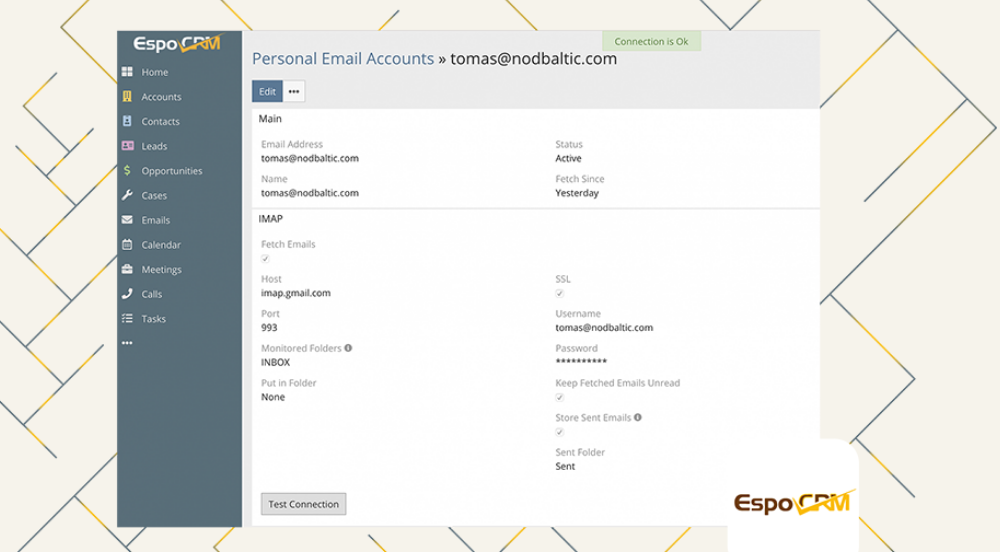Click the Fetch Since value Yesterday
The height and width of the screenshot is (552, 1000).
click(577, 192)
